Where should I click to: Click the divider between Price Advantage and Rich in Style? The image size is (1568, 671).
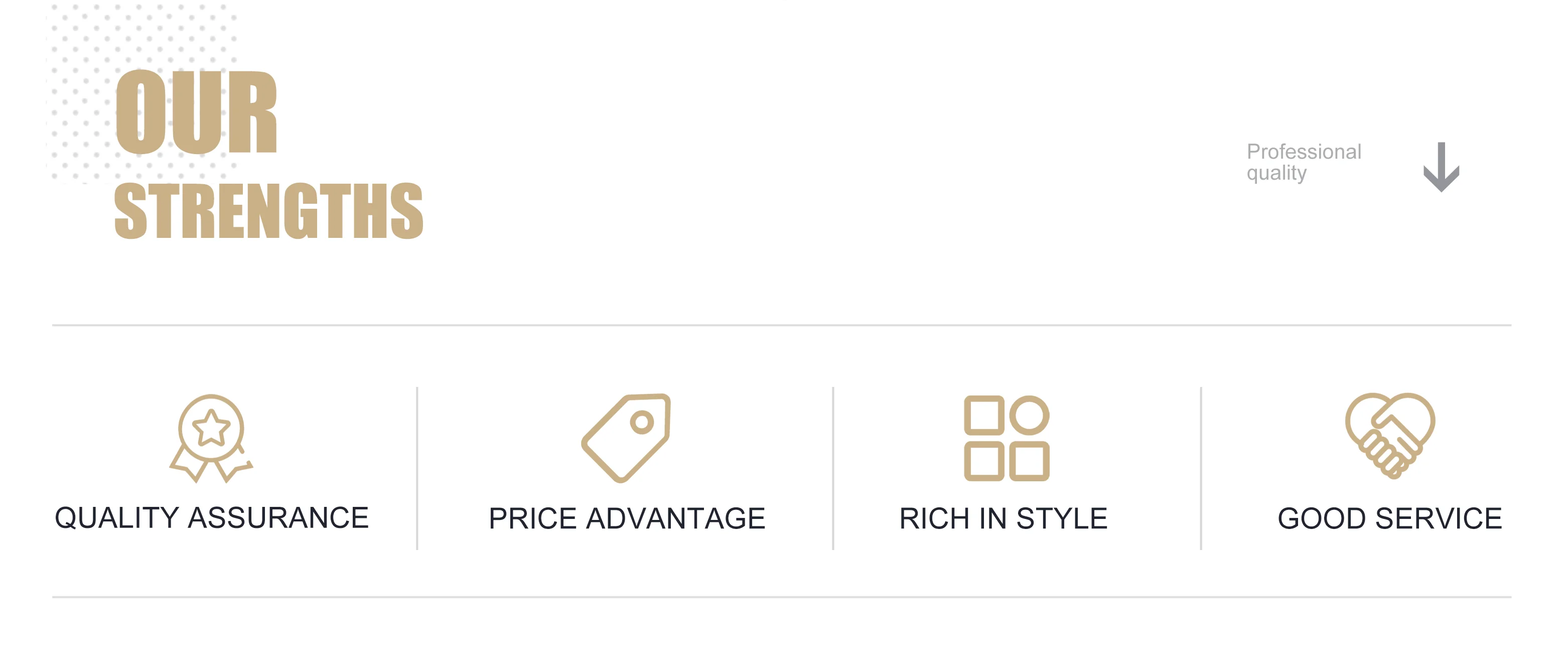(833, 468)
